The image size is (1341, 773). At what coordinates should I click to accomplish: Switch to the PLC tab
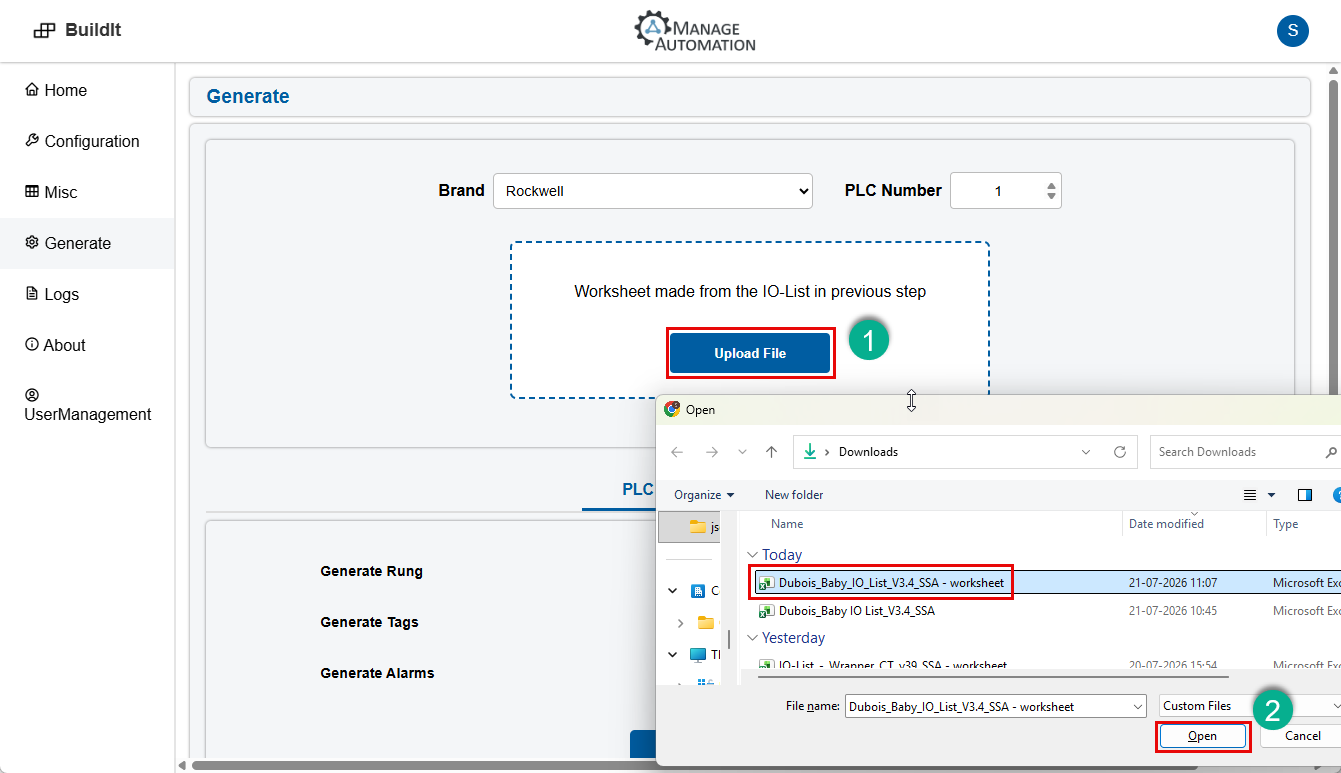tap(637, 490)
